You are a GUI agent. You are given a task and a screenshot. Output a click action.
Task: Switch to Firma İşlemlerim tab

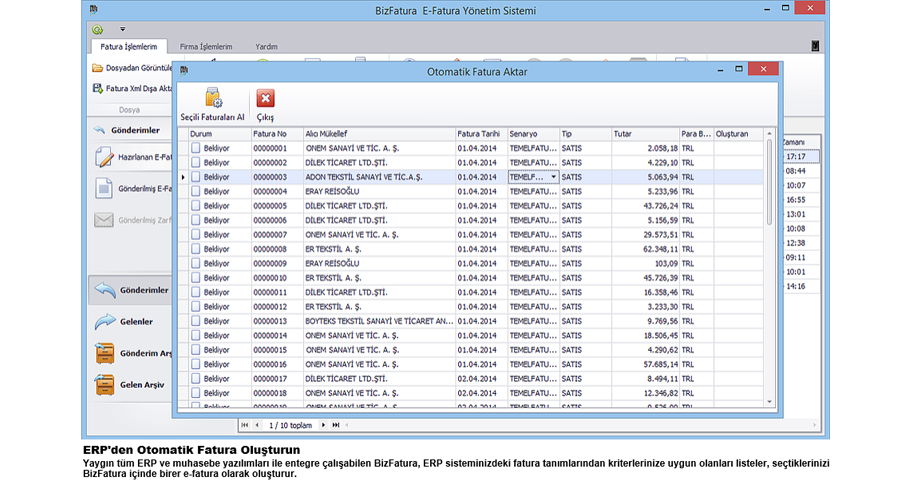206,46
